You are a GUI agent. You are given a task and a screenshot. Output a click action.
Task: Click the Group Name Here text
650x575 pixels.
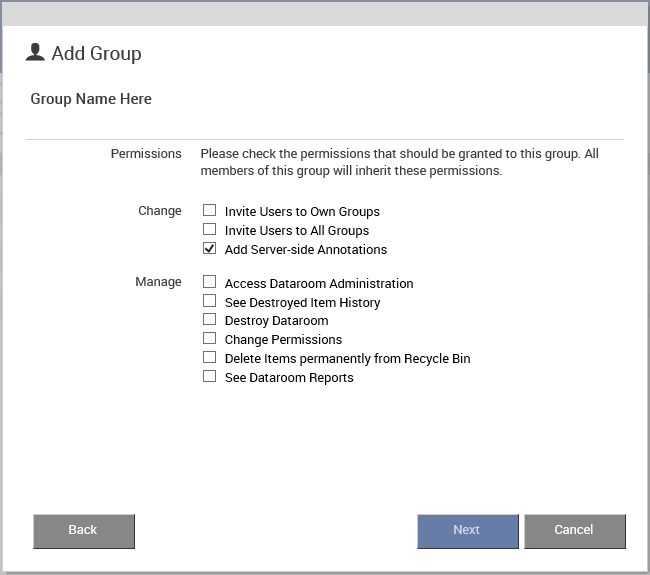(91, 99)
